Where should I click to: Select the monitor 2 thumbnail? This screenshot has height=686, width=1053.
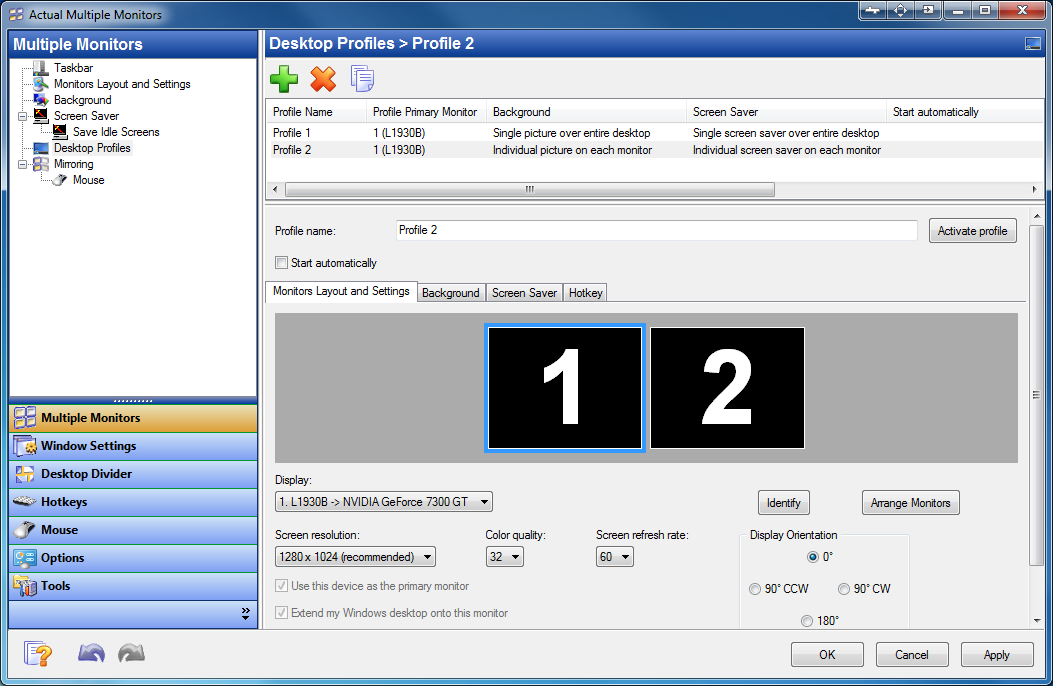pyautogui.click(x=727, y=388)
